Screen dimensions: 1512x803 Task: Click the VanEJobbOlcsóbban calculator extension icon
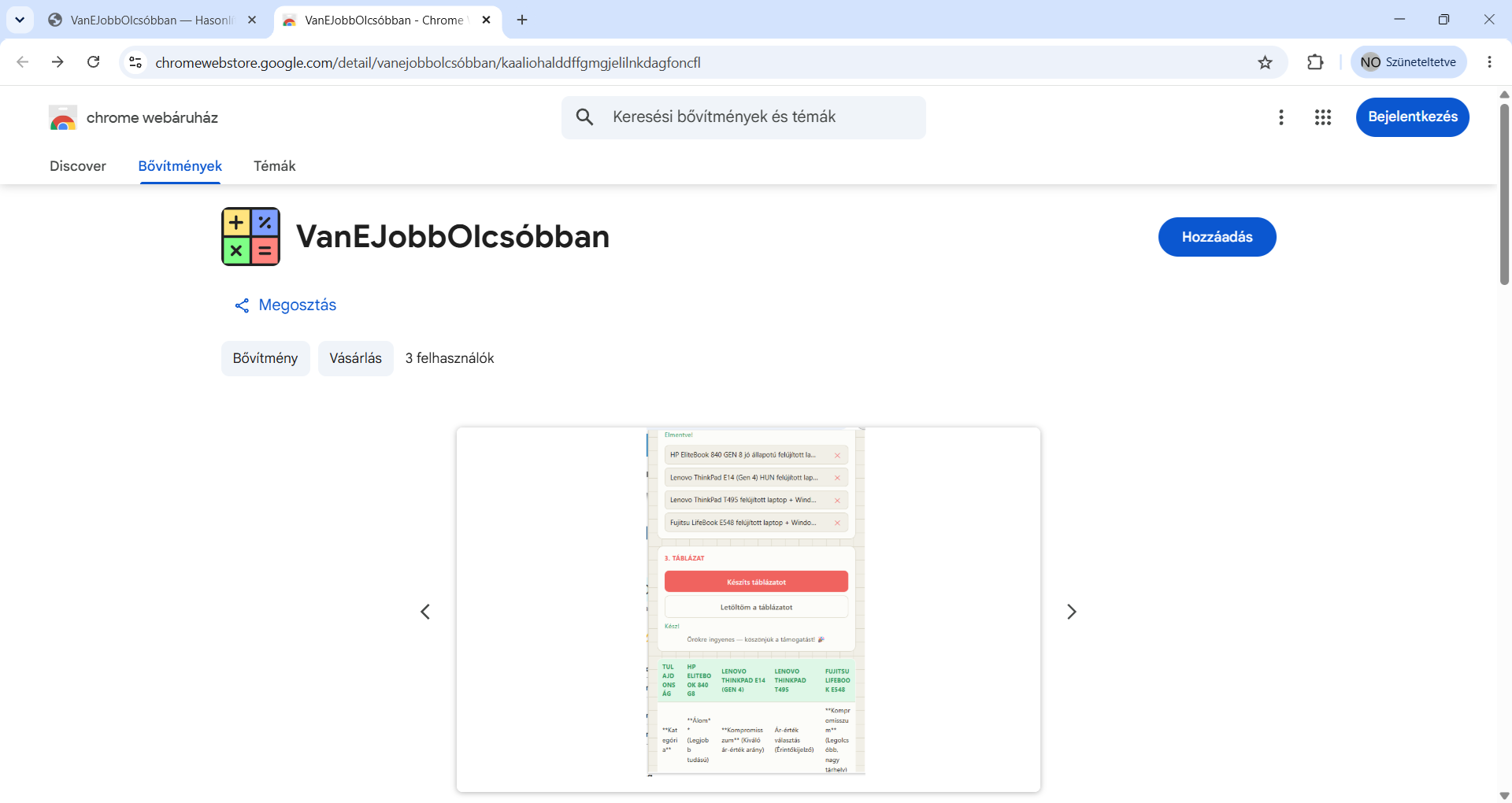(251, 236)
